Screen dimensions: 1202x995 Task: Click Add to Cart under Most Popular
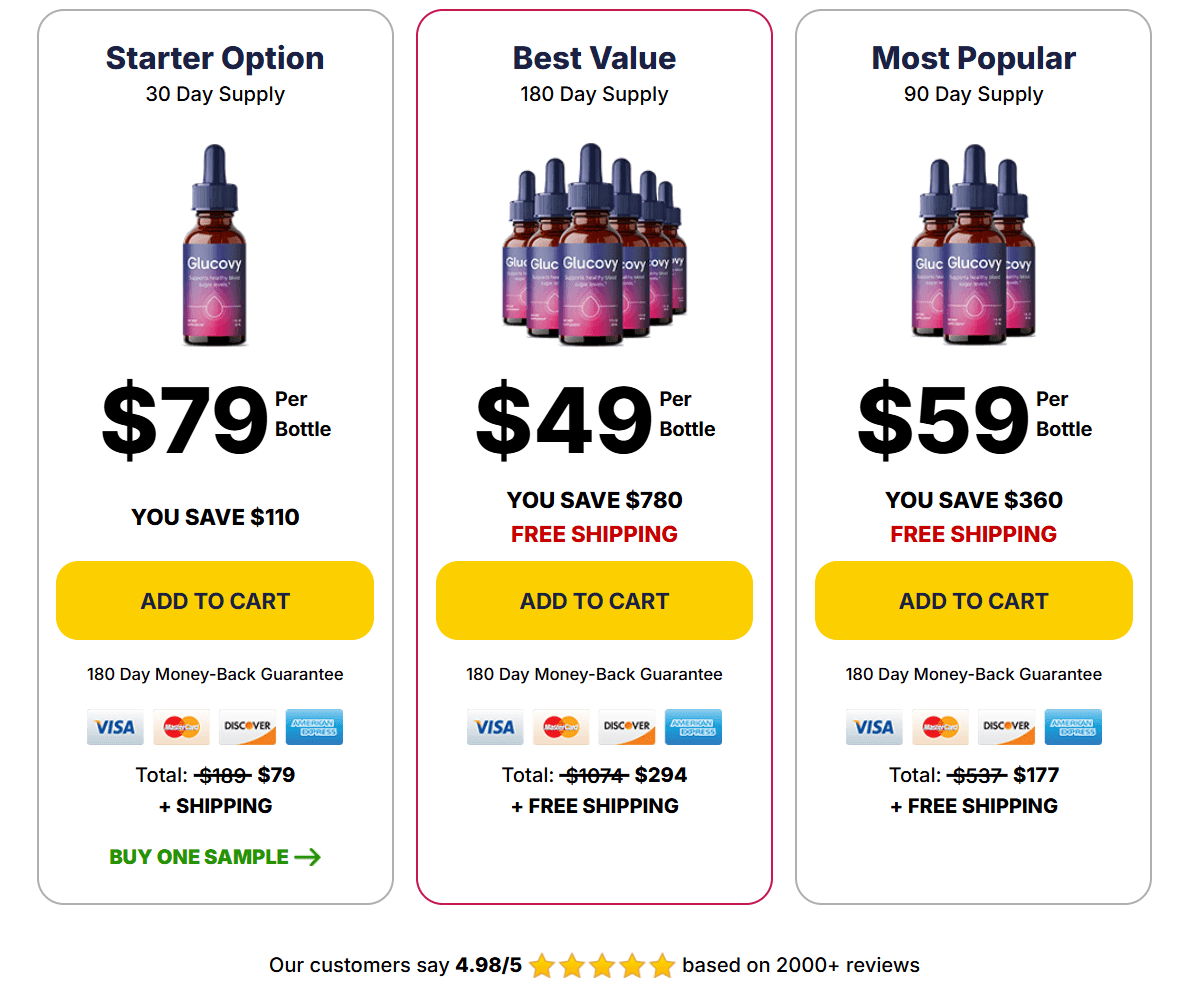pos(973,600)
